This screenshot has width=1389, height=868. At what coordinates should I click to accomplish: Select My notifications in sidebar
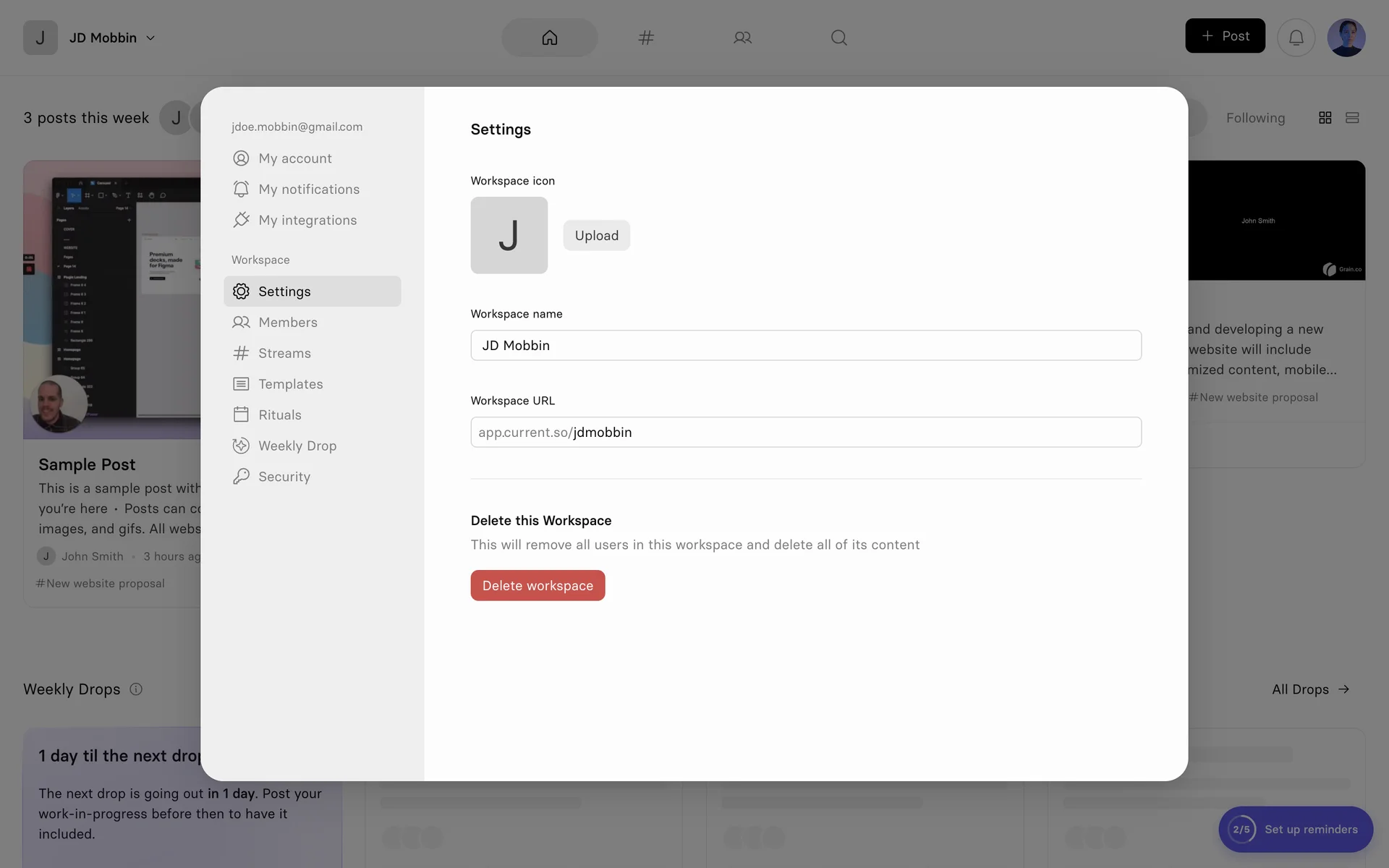point(309,190)
